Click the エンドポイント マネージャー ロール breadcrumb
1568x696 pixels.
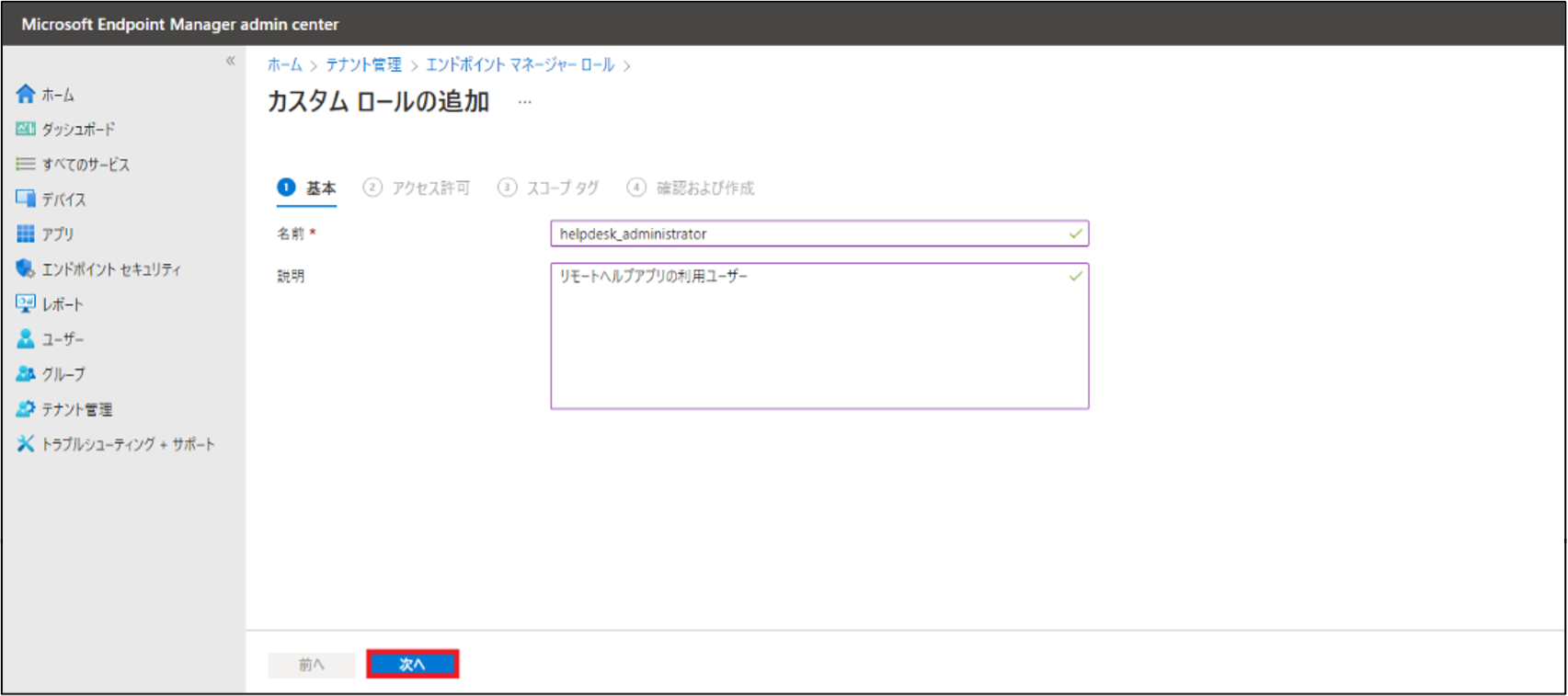[521, 65]
